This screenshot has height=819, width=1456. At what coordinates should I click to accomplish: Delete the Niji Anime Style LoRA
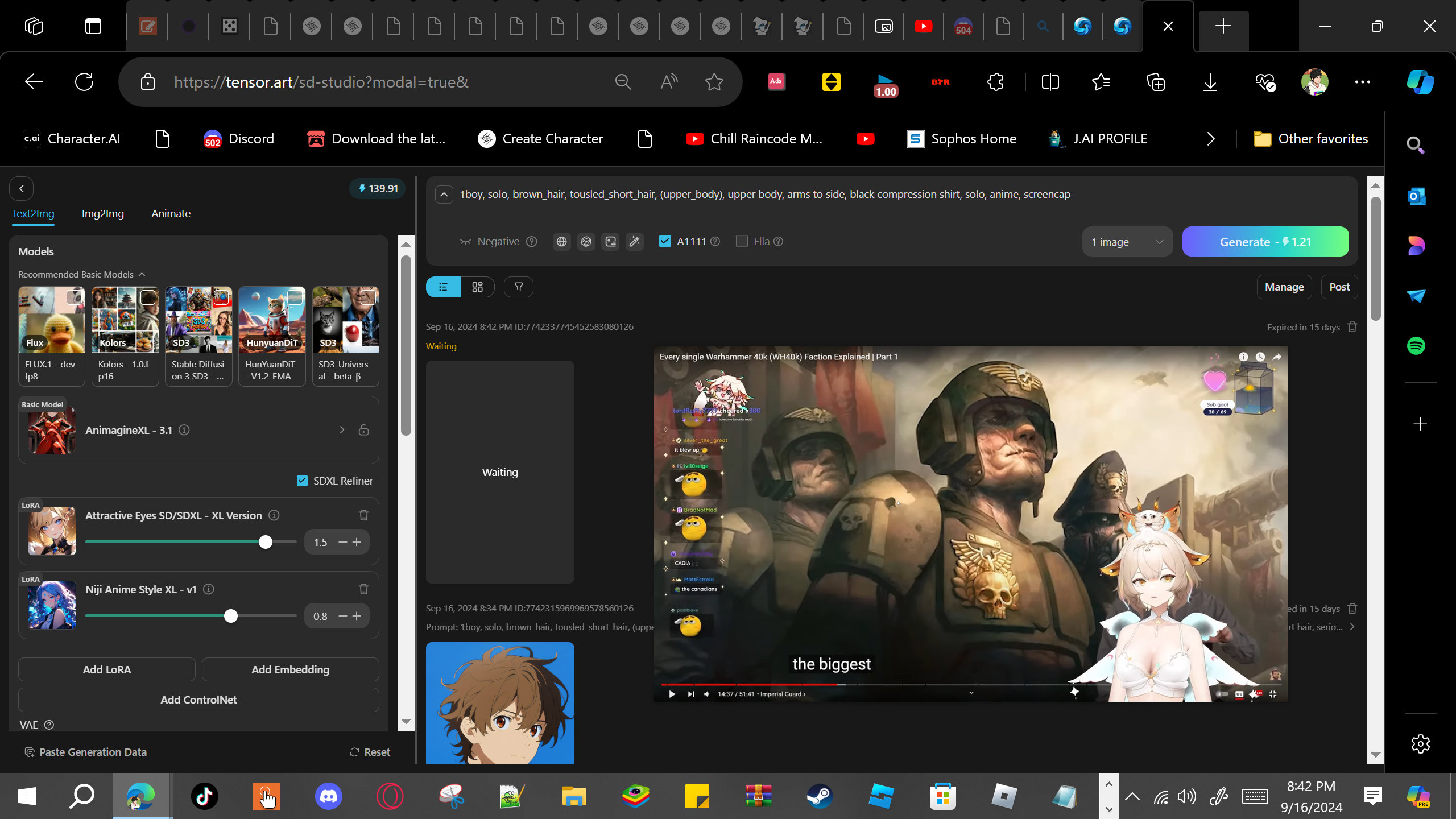pyautogui.click(x=364, y=589)
